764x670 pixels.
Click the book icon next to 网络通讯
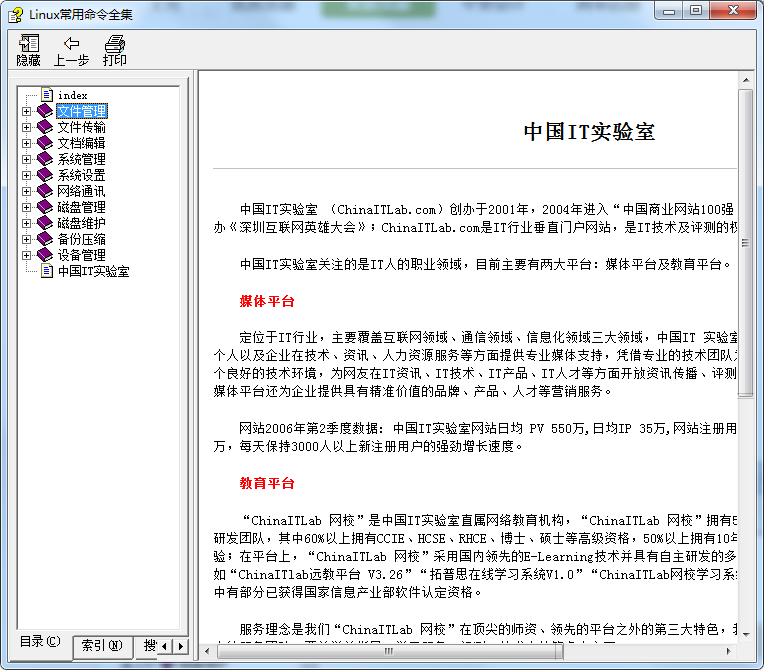tap(45, 191)
